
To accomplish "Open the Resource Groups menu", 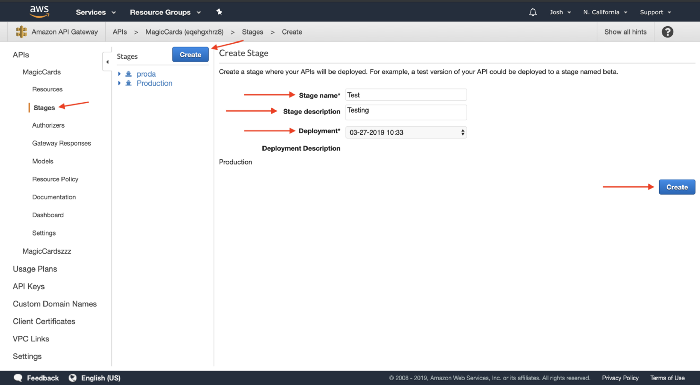I will pyautogui.click(x=165, y=13).
